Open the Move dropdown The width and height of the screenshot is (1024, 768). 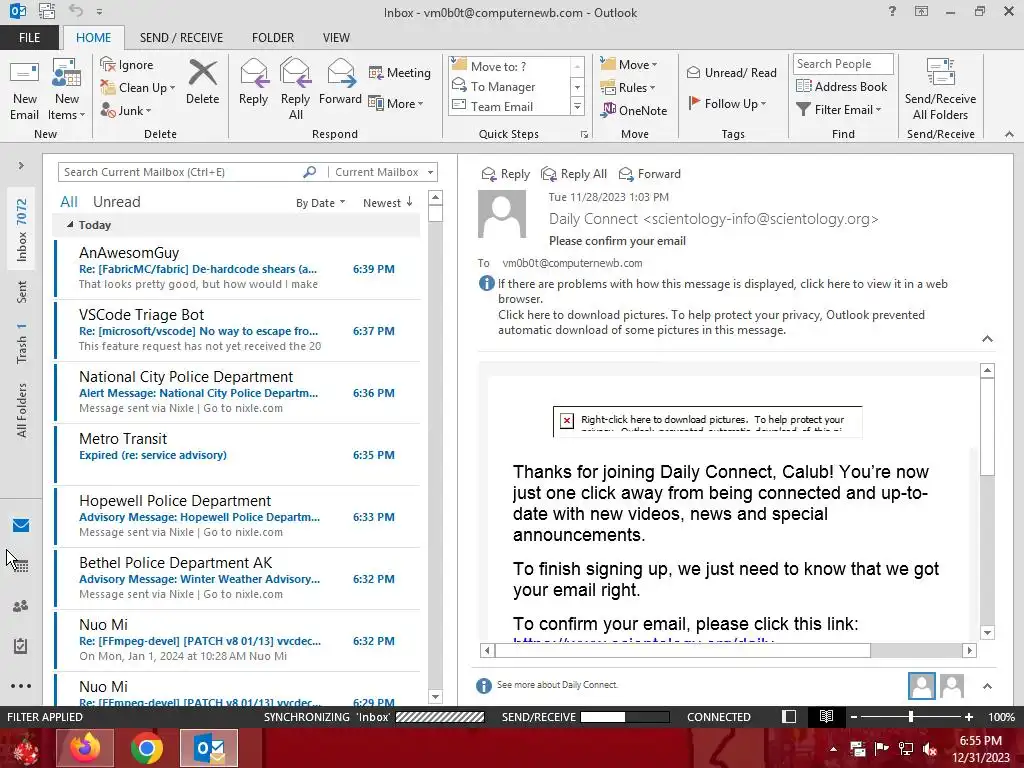pyautogui.click(x=629, y=65)
